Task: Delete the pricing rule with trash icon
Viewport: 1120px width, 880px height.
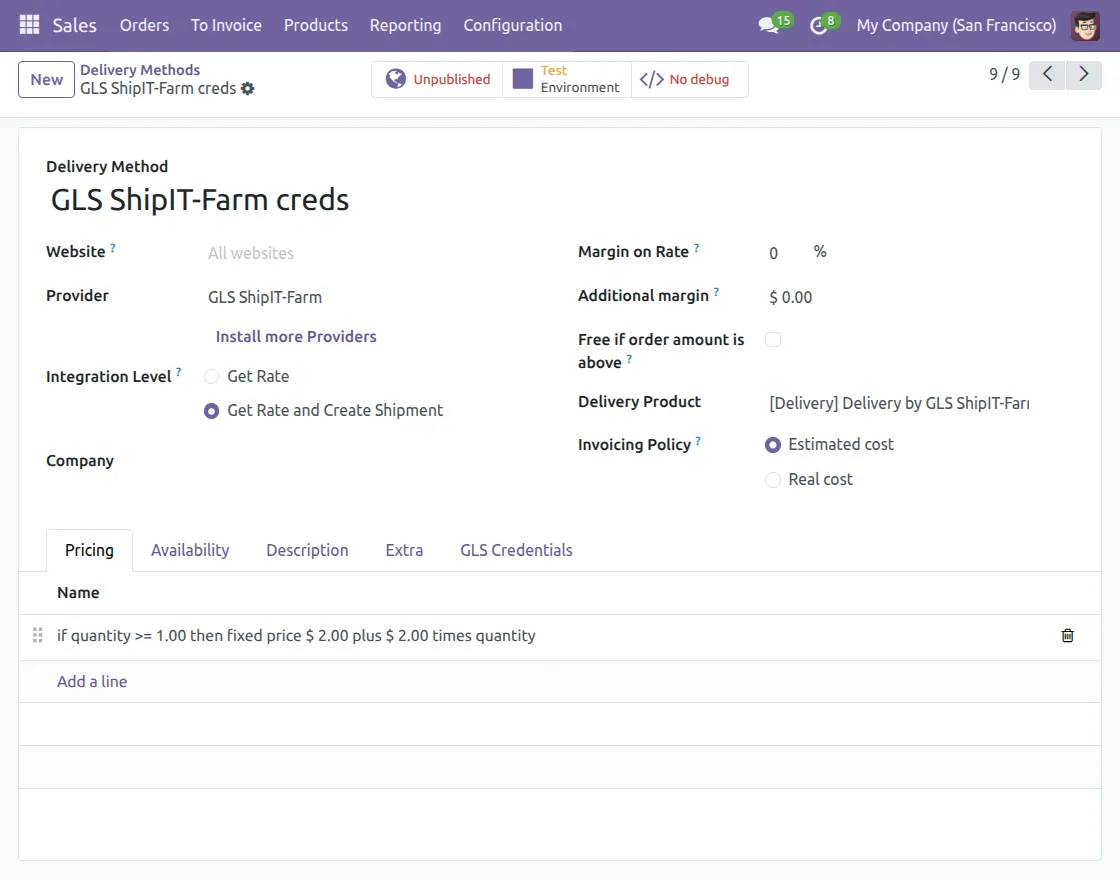Action: tap(1067, 636)
